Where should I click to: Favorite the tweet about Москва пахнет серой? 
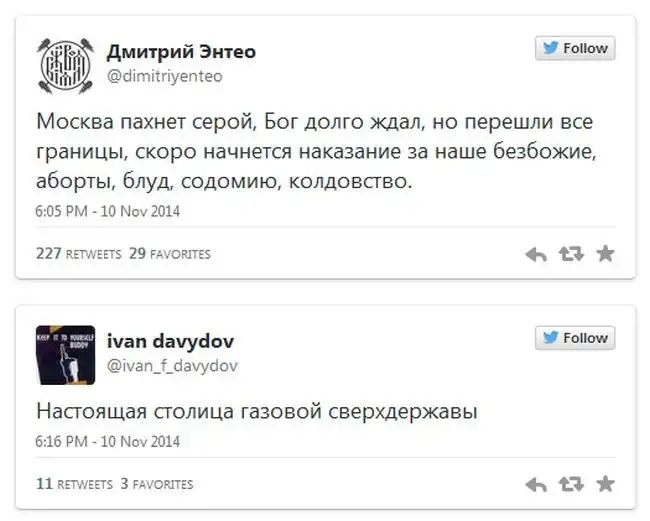point(605,254)
